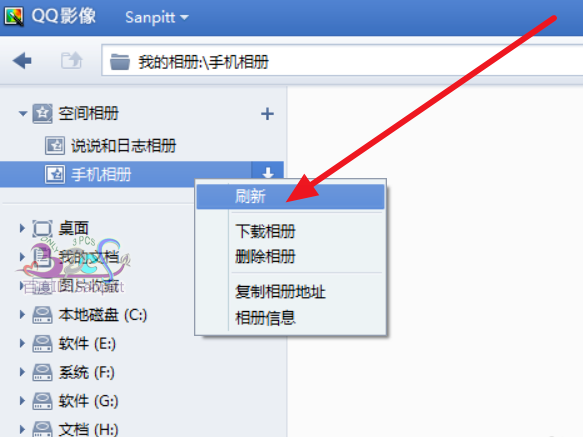The width and height of the screenshot is (583, 437).
Task: Go back with the left arrow button
Action: 22,61
